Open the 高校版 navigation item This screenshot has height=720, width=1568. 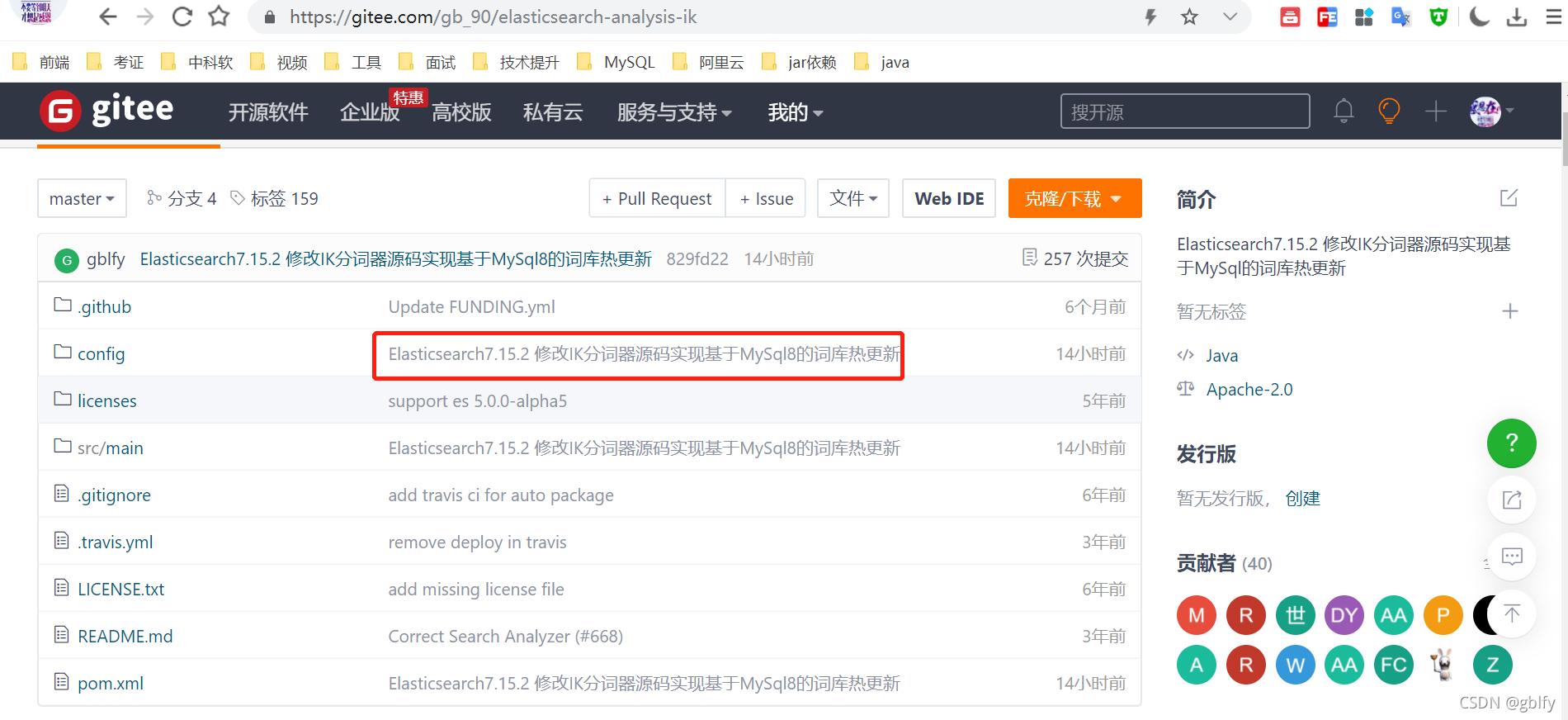pyautogui.click(x=461, y=112)
